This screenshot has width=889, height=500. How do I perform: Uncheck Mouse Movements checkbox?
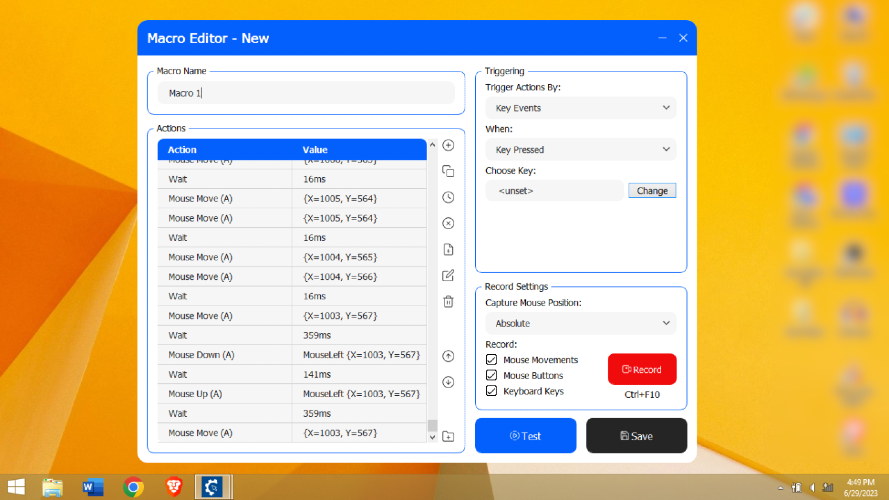point(492,359)
